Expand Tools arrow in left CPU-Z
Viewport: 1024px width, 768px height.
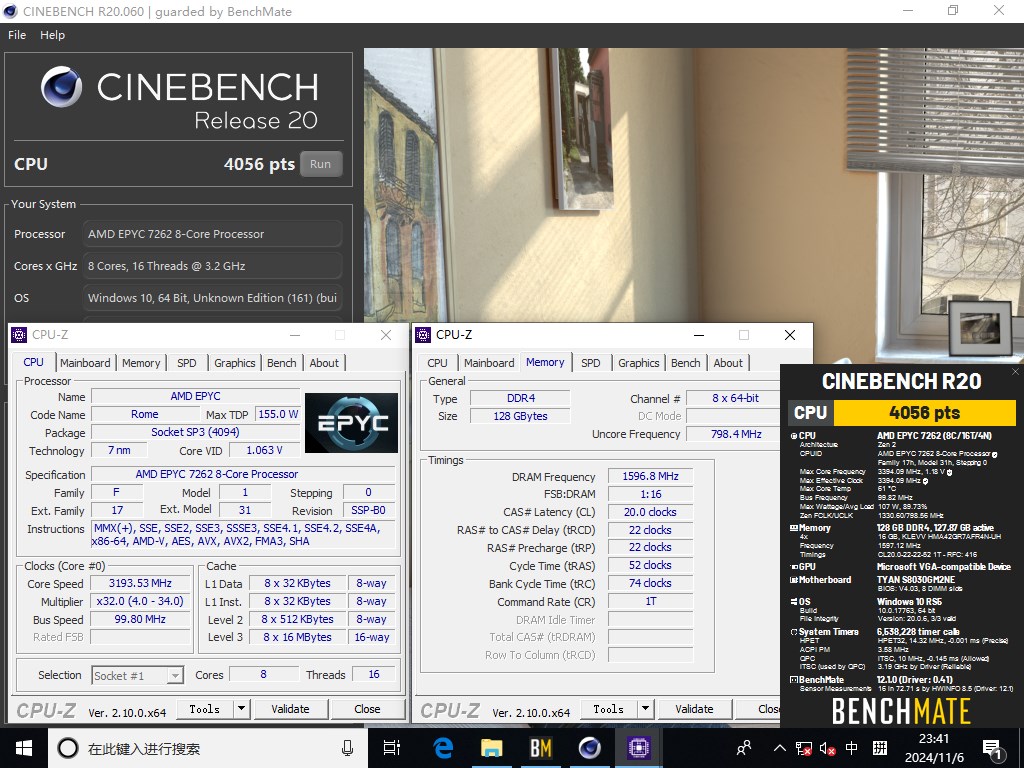click(x=241, y=709)
